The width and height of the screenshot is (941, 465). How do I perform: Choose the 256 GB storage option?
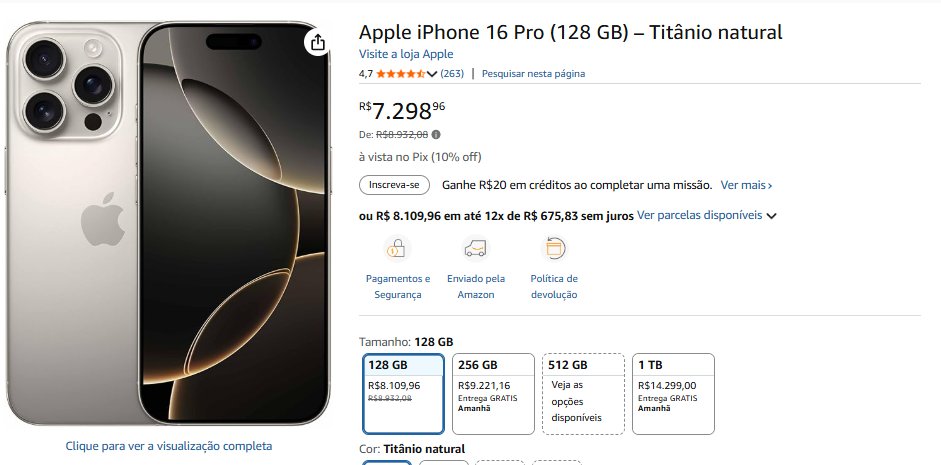[492, 394]
